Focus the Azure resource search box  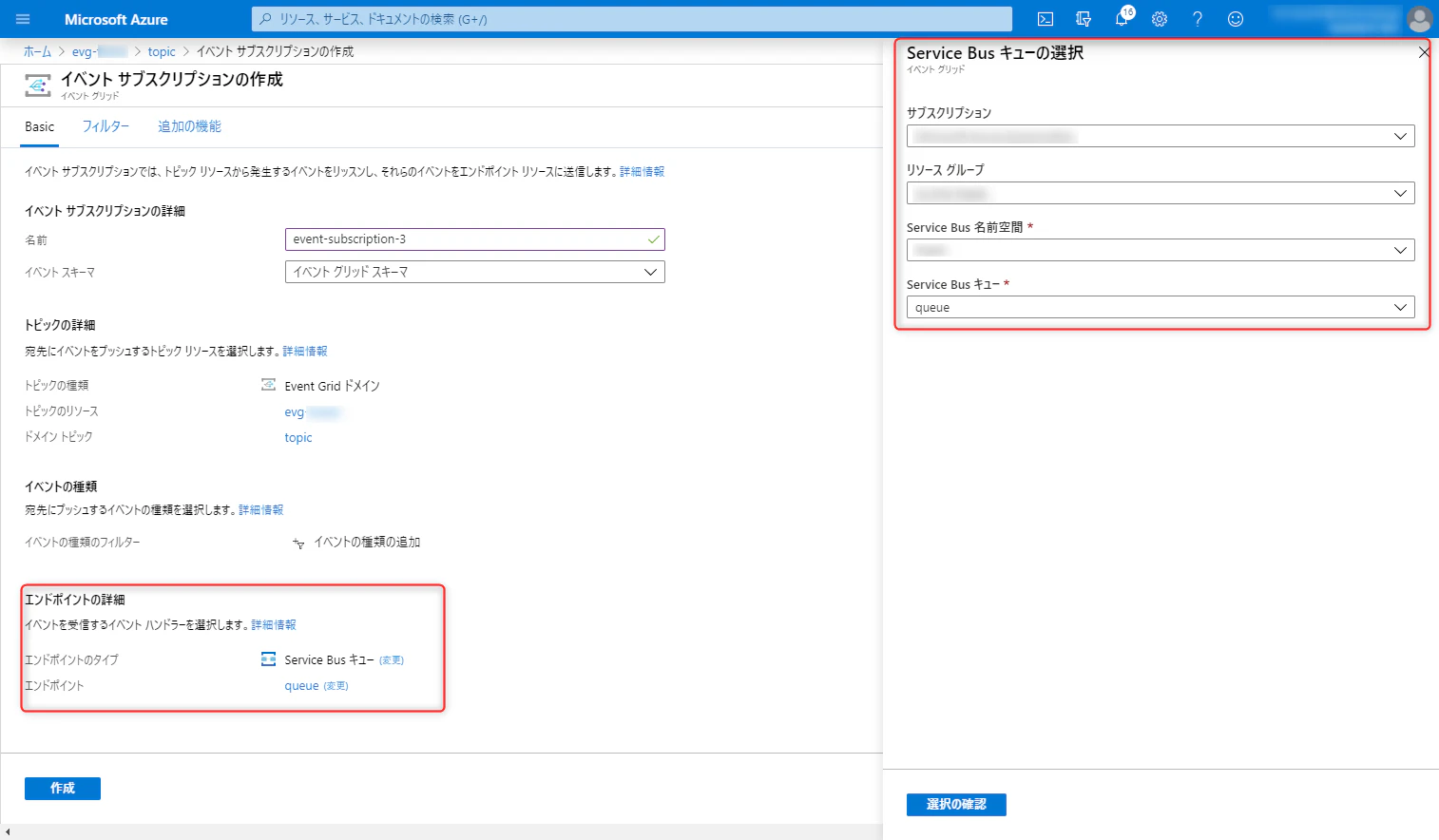pyautogui.click(x=632, y=19)
